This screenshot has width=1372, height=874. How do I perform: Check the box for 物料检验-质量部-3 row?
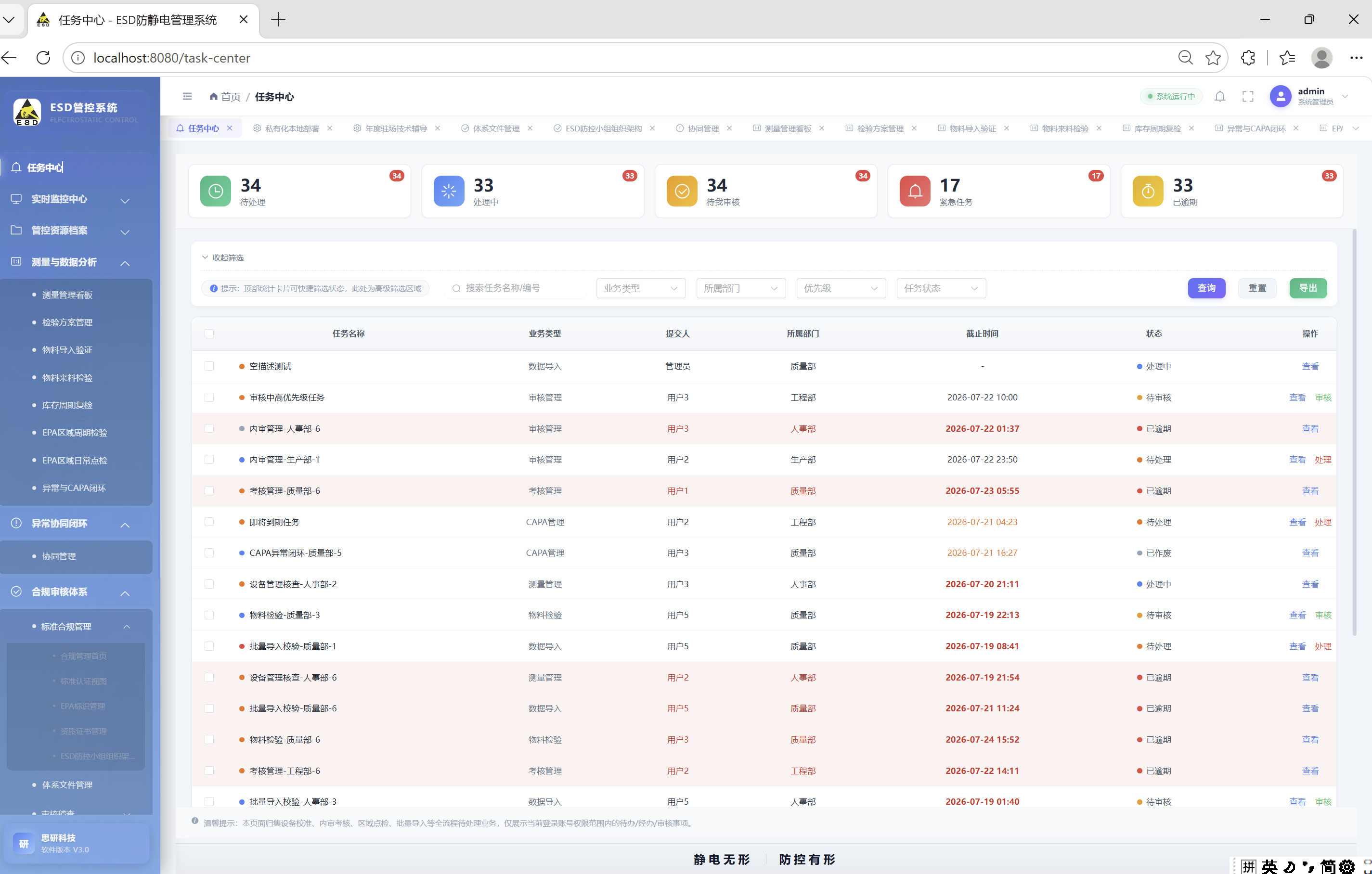click(x=209, y=615)
